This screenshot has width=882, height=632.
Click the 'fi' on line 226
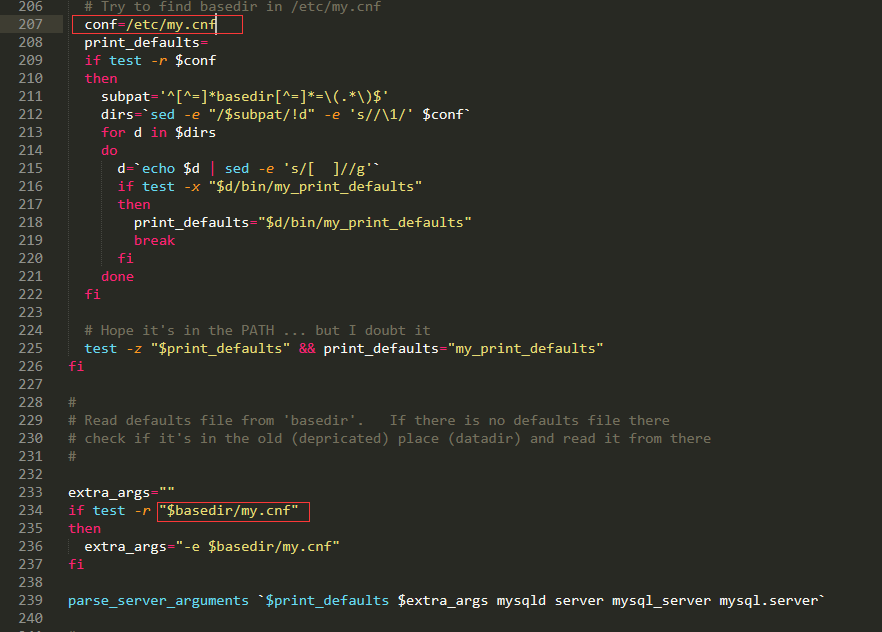click(76, 367)
